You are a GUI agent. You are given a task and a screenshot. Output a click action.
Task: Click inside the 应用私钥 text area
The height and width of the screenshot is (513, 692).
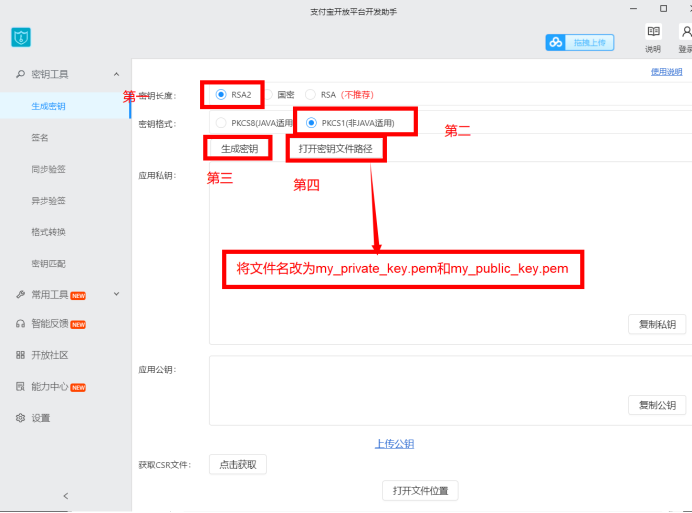450,253
